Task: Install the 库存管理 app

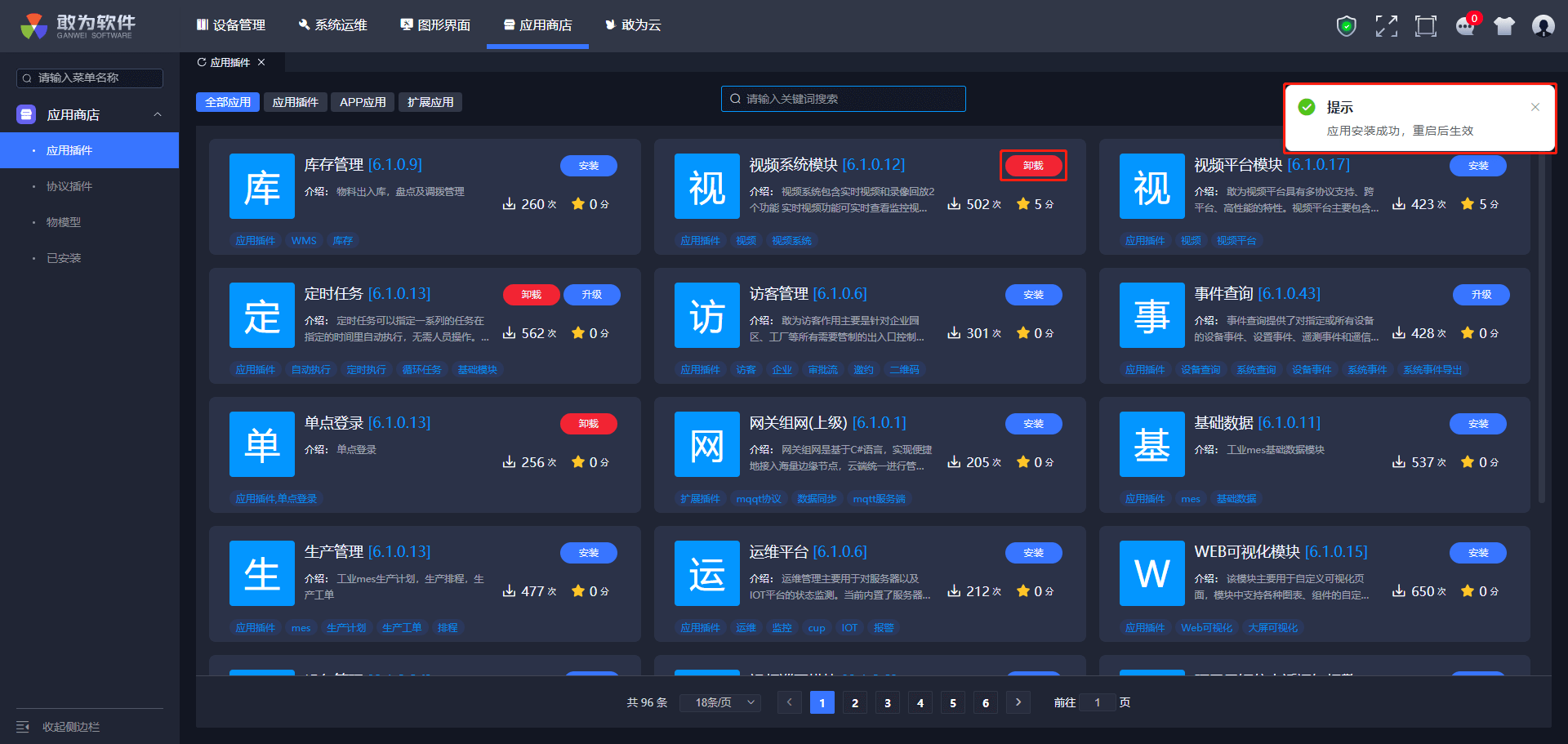Action: click(x=589, y=166)
